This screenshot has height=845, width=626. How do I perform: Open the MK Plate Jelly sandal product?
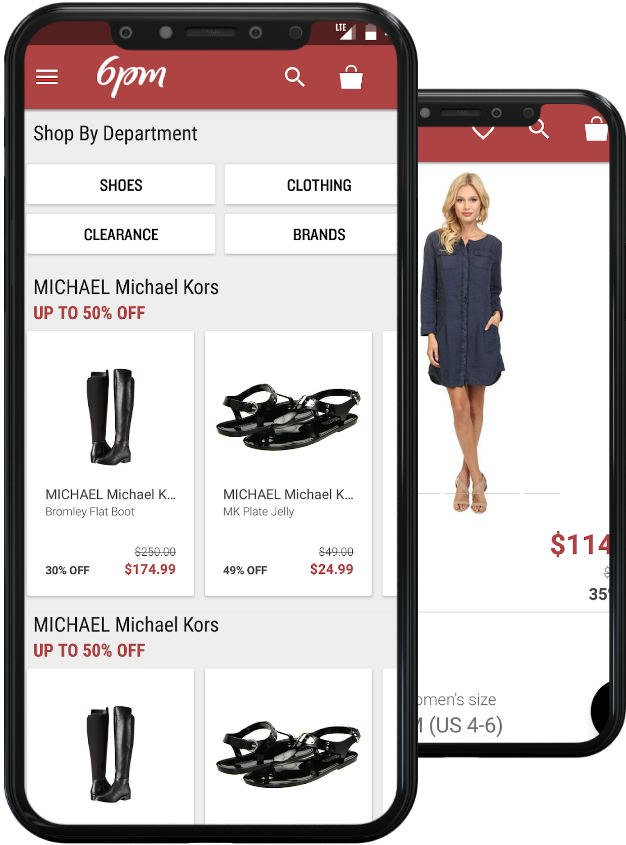pos(288,463)
